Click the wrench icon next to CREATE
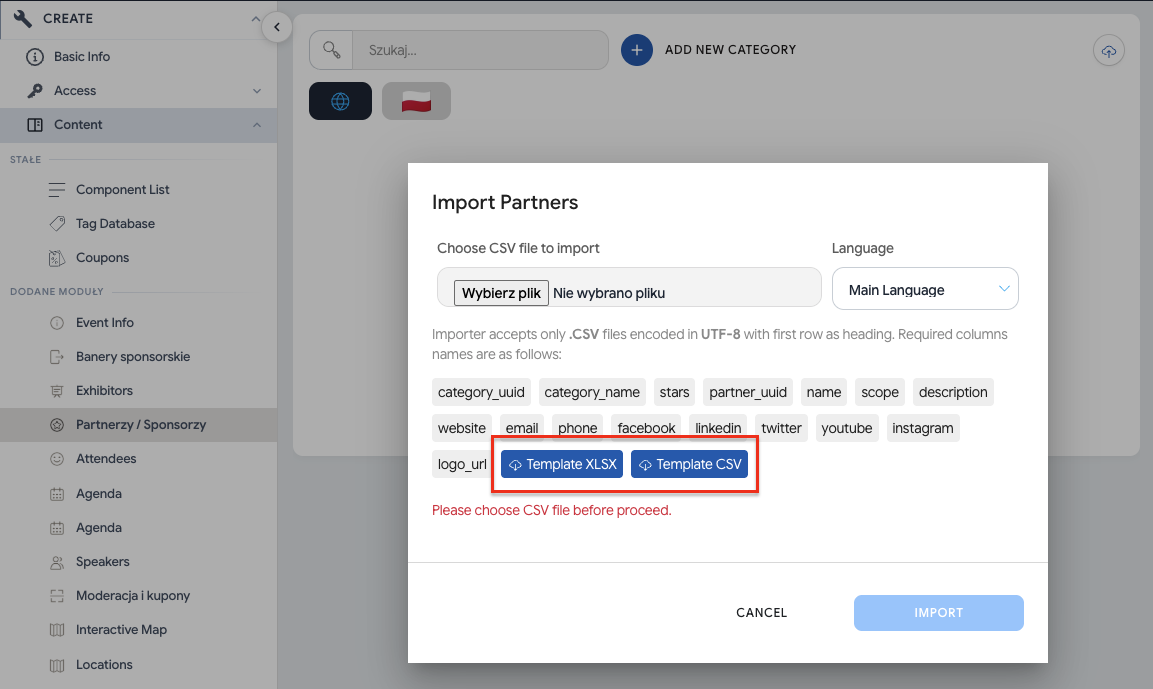 point(23,18)
